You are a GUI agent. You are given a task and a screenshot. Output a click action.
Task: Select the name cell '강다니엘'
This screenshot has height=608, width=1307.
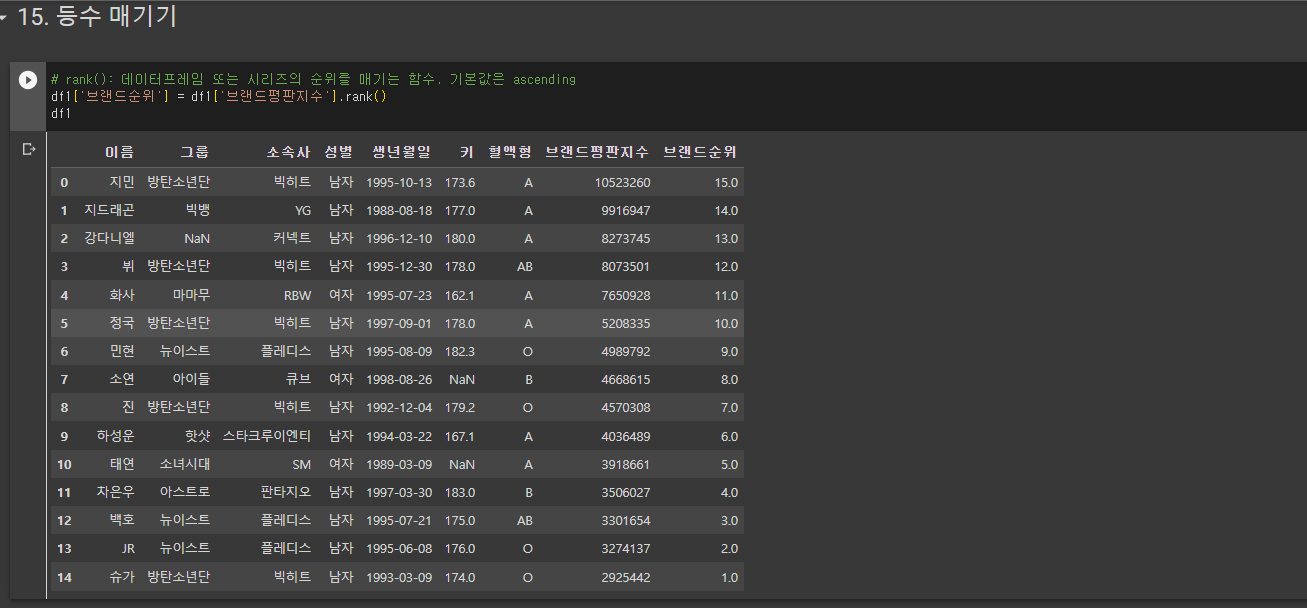pos(109,238)
